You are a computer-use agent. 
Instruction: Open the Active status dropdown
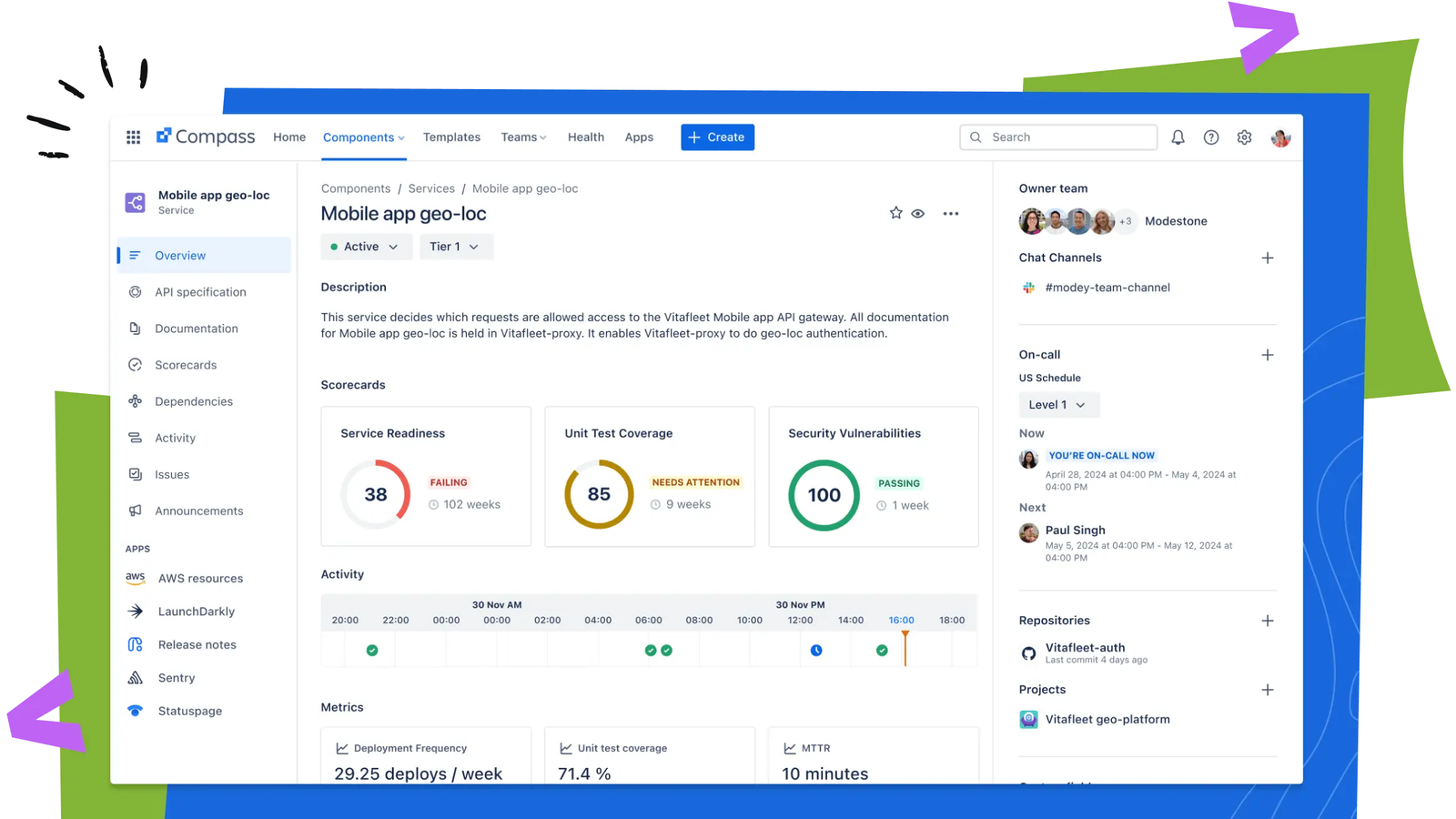tap(366, 247)
